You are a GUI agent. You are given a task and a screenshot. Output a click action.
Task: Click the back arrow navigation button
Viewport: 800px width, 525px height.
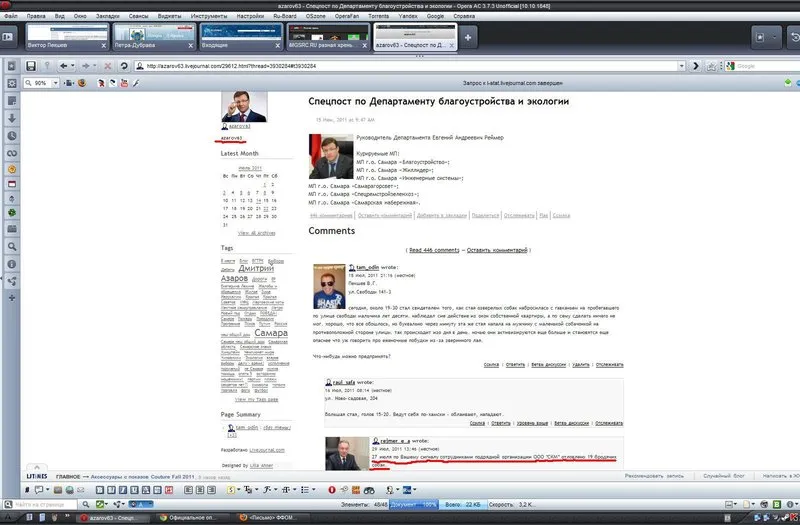63,66
